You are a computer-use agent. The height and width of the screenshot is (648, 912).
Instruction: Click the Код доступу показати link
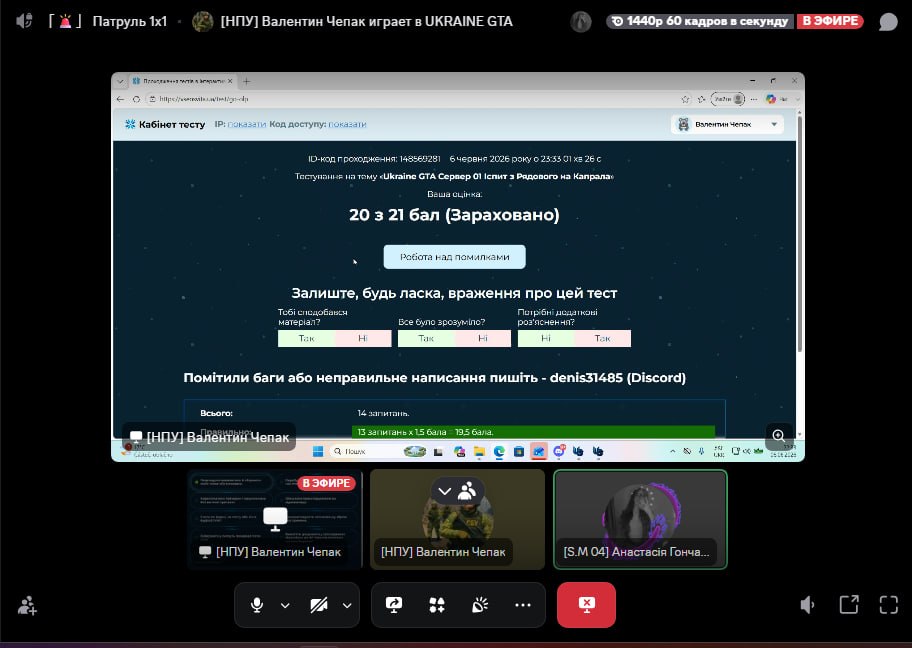point(347,124)
